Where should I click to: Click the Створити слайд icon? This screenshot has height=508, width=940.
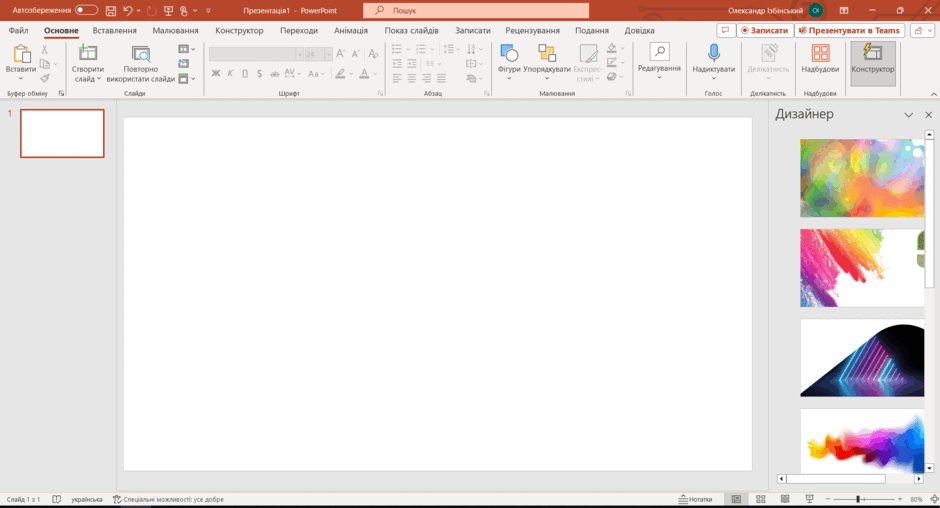(x=88, y=53)
